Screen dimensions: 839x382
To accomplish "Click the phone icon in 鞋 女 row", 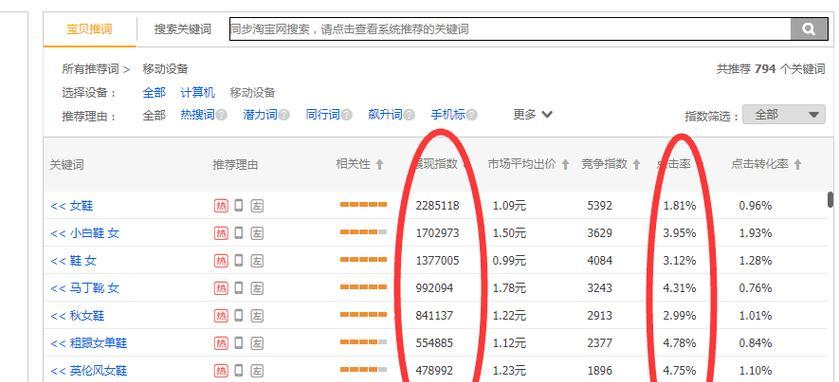I will pyautogui.click(x=239, y=260).
